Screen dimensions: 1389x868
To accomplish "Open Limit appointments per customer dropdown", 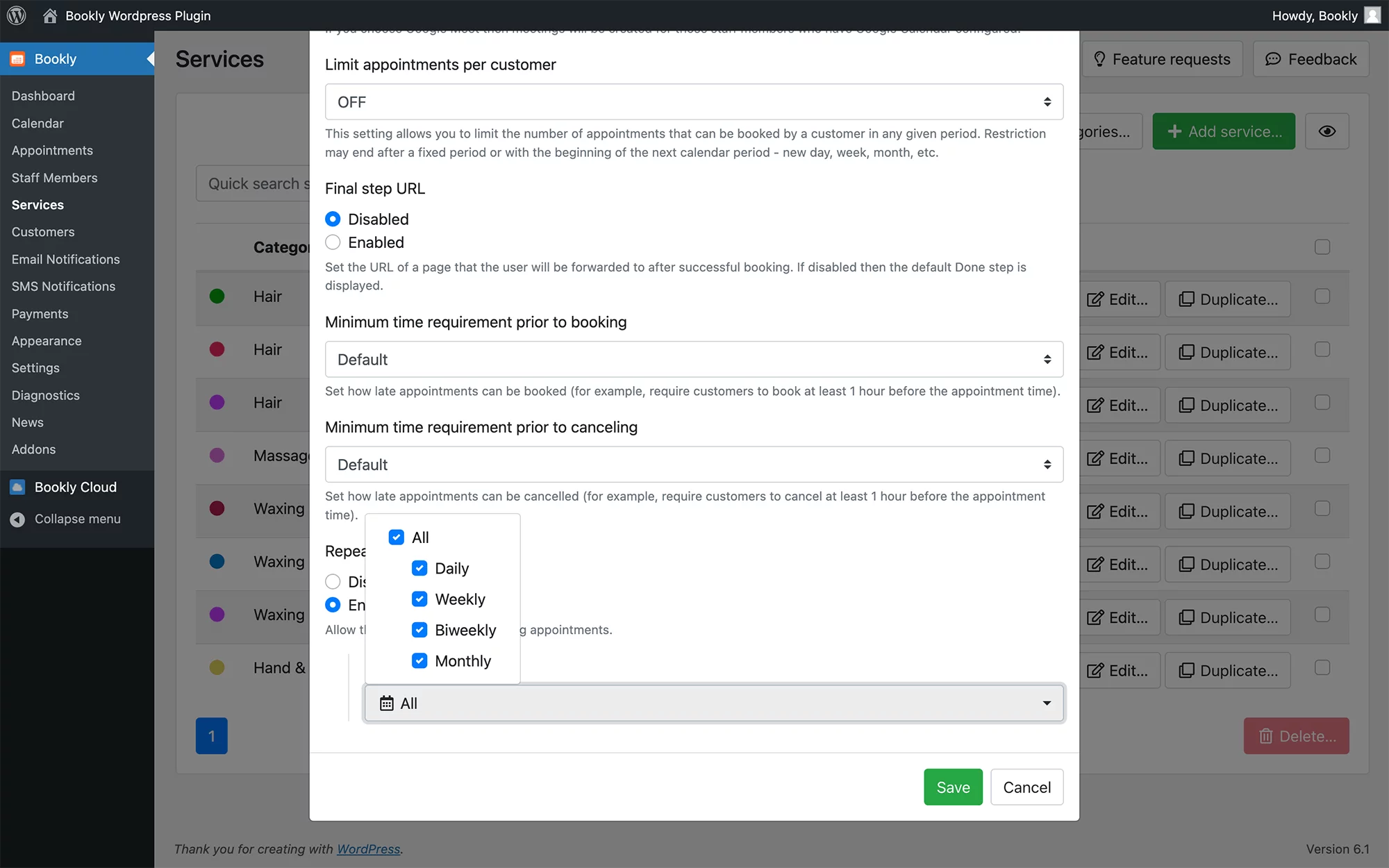I will click(694, 102).
